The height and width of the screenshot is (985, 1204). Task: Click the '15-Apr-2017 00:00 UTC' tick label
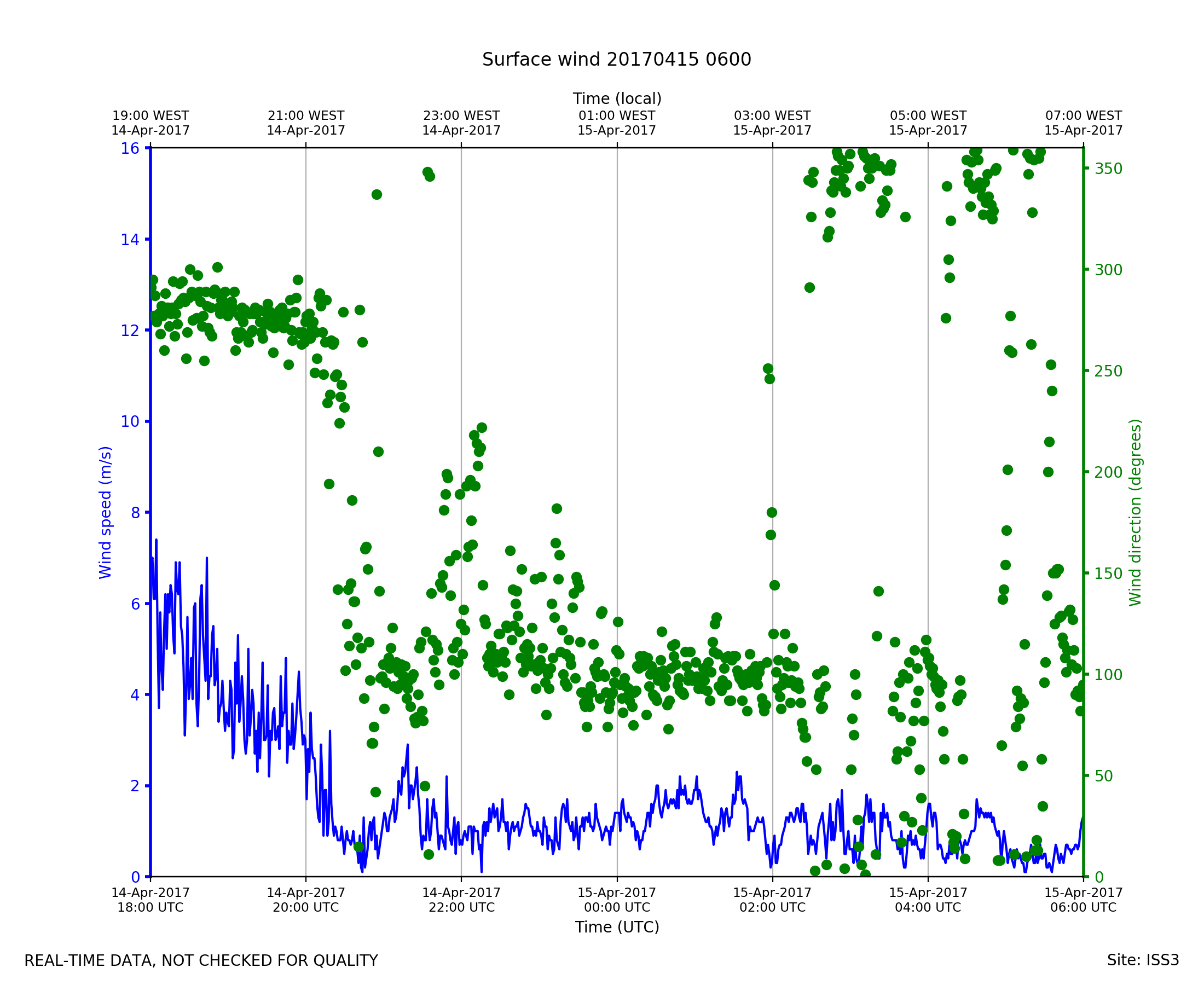pyautogui.click(x=617, y=900)
